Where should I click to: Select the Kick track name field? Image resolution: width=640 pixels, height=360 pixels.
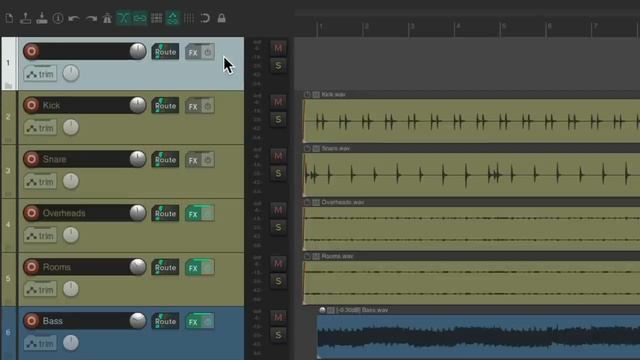click(x=85, y=105)
